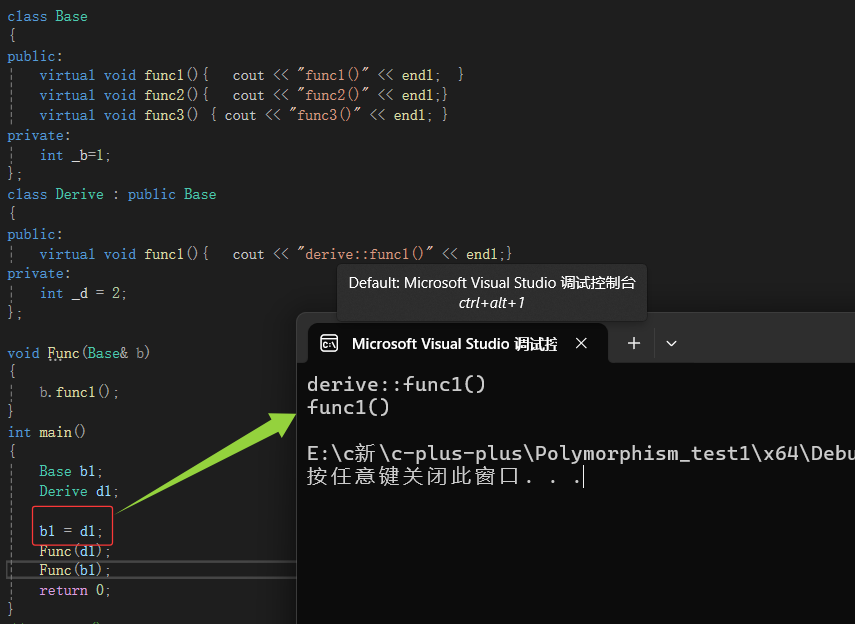
Task: Close the Microsoft Visual Studio console tab
Action: pos(581,344)
